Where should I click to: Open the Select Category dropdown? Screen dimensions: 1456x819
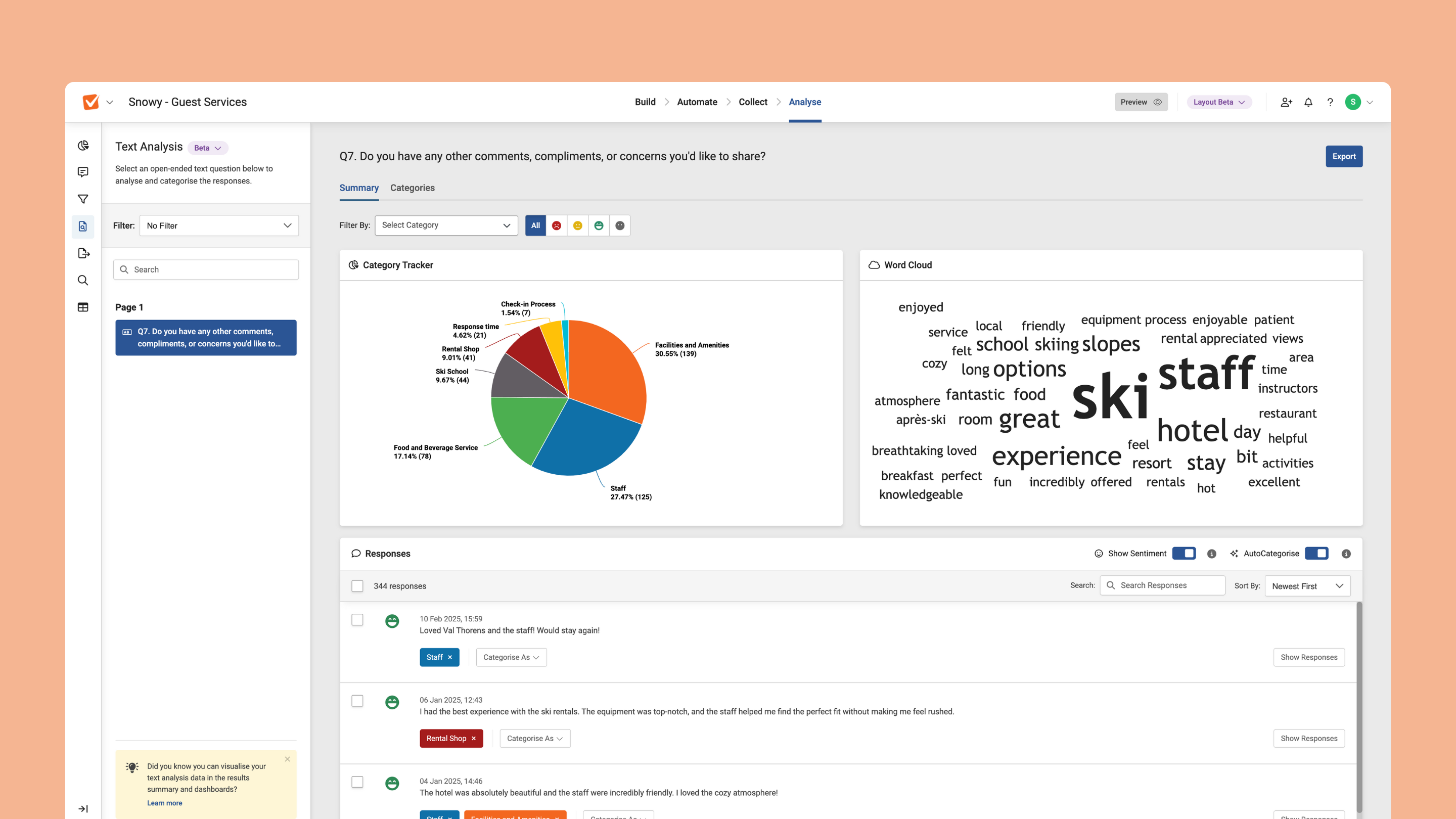tap(446, 225)
